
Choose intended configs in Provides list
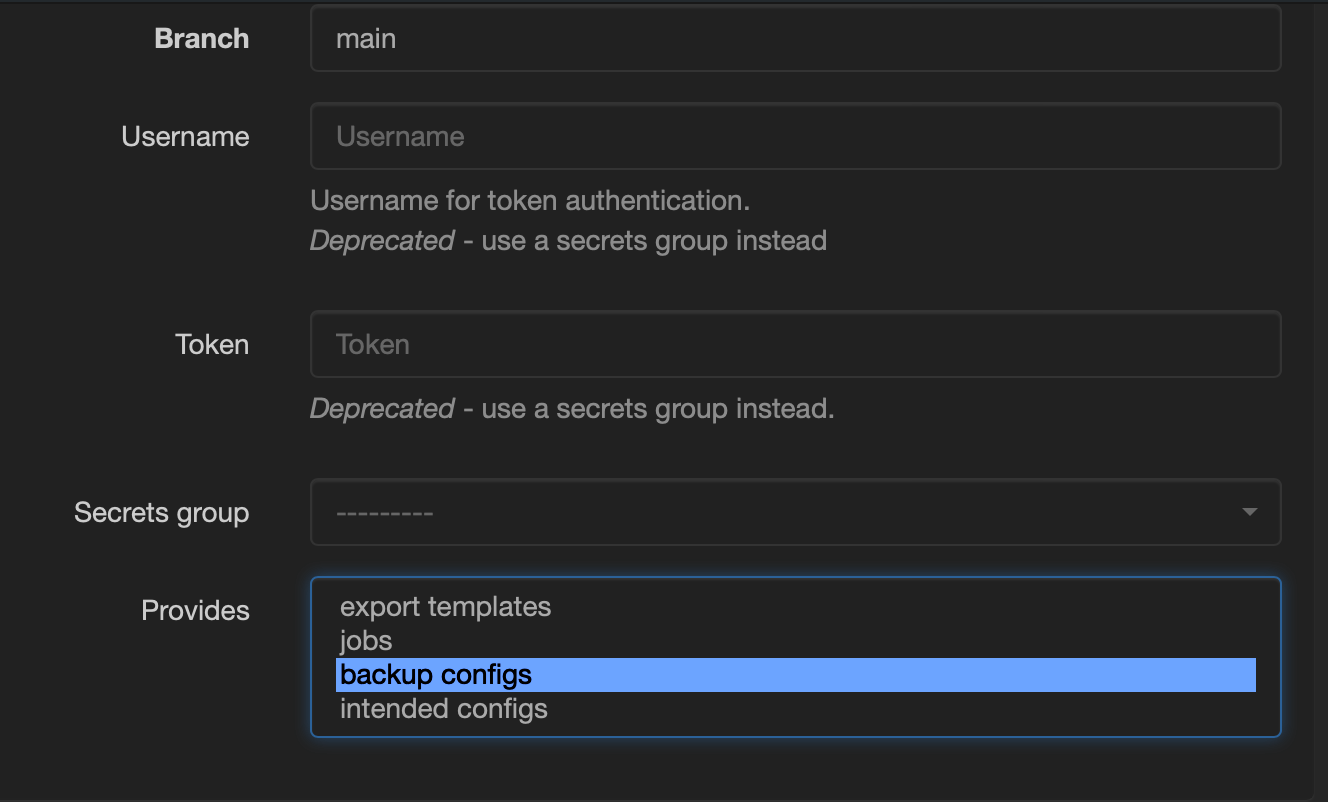coord(444,709)
